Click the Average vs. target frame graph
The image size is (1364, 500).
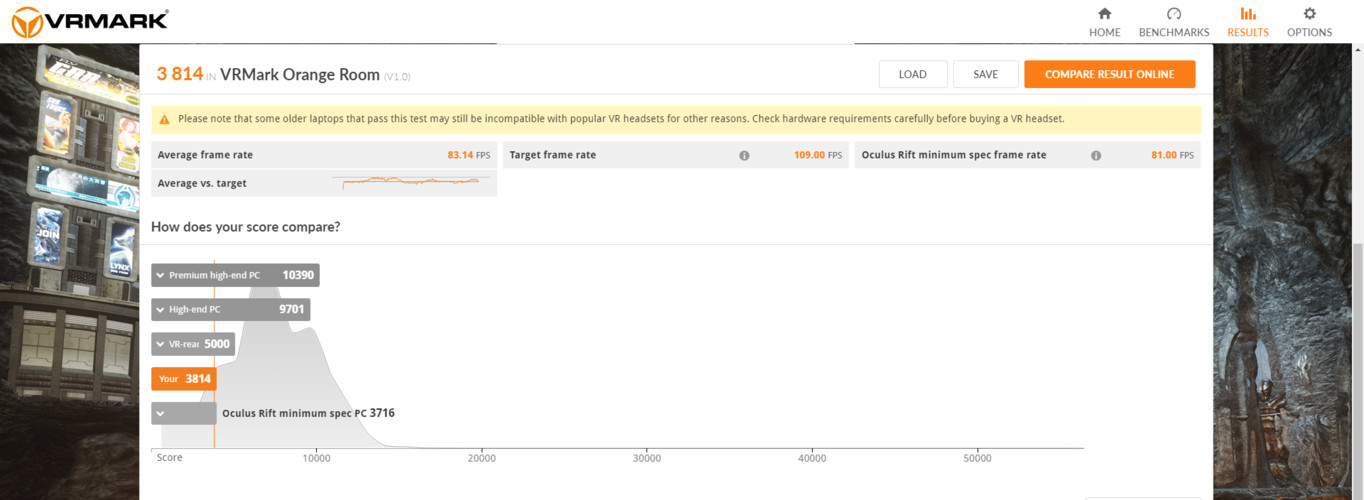click(410, 183)
